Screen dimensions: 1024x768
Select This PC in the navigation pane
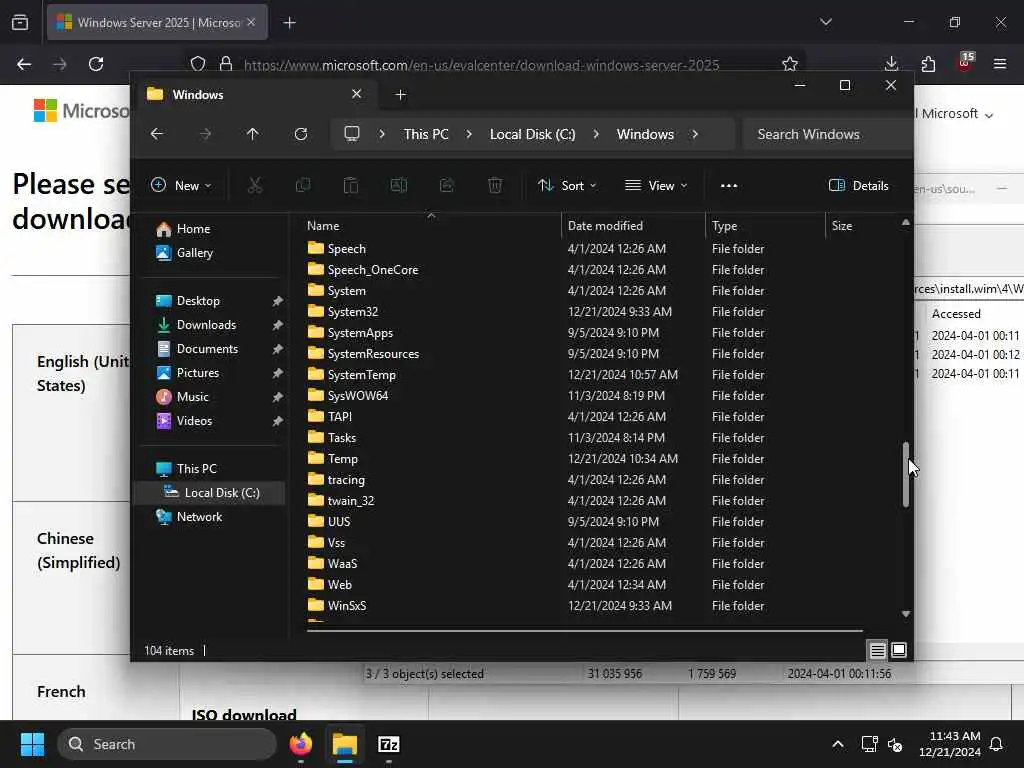(197, 469)
